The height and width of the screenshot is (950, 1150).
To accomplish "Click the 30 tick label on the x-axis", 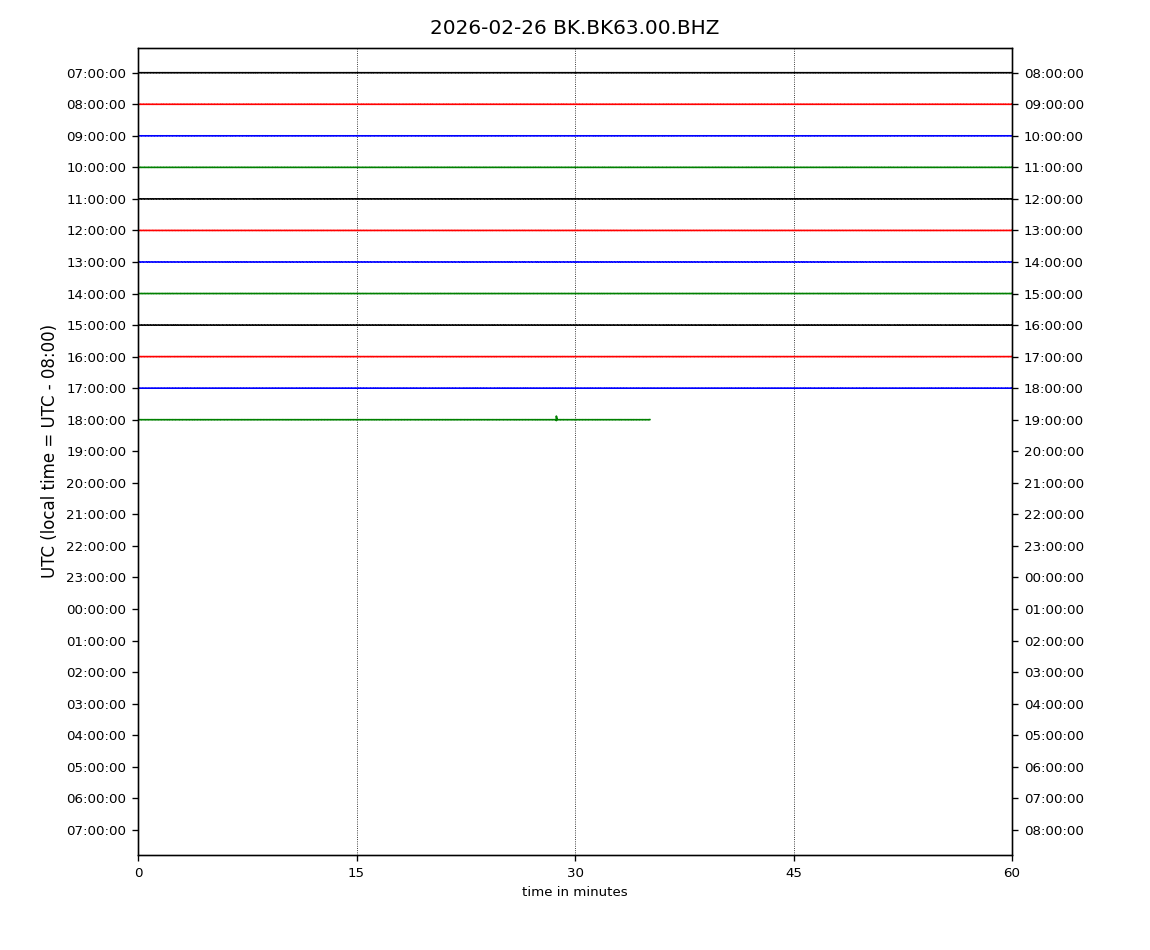I will coord(575,873).
